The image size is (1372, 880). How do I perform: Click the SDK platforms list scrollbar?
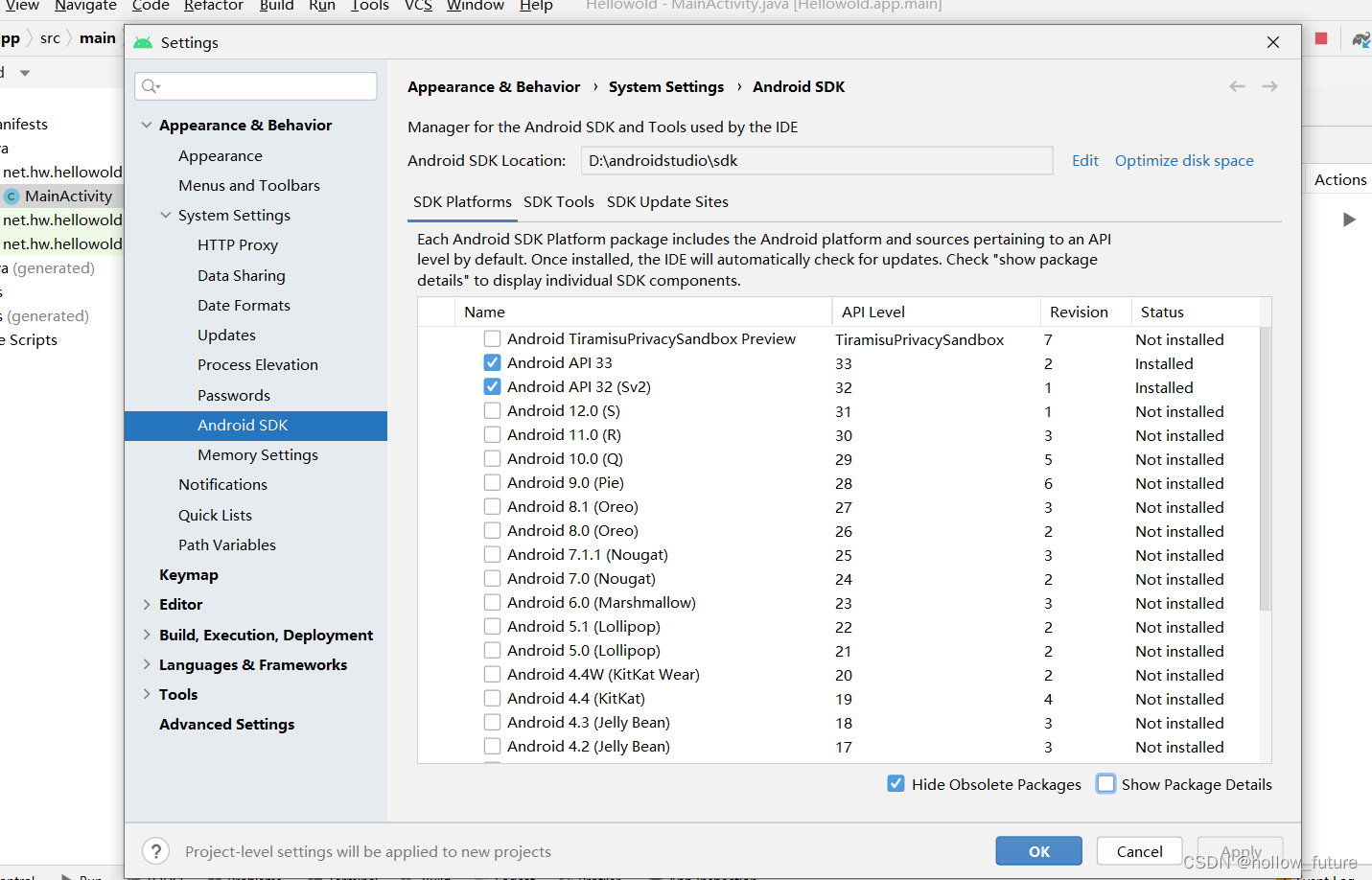tap(1265, 468)
